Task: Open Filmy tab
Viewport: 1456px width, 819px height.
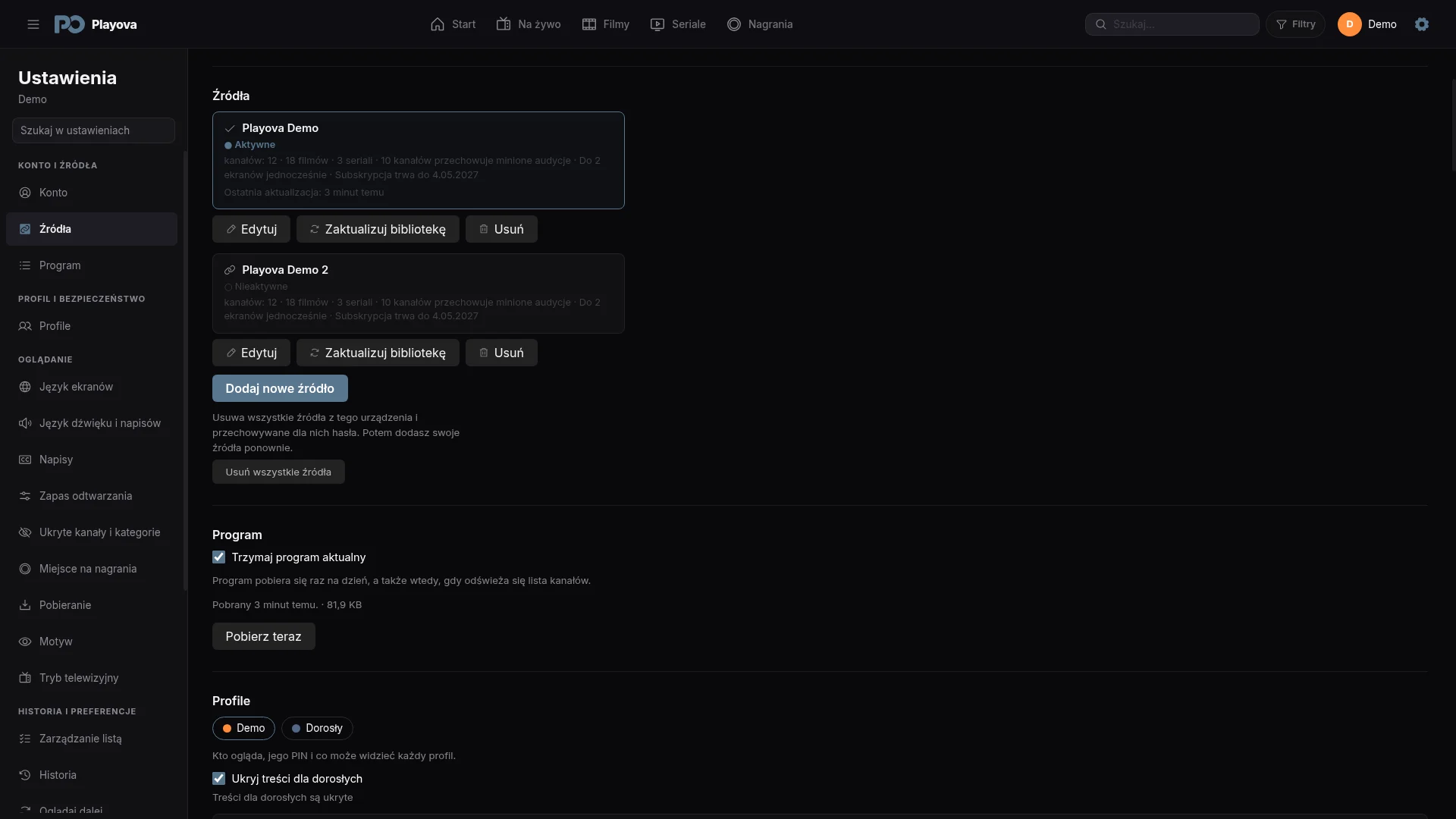Action: coord(605,24)
